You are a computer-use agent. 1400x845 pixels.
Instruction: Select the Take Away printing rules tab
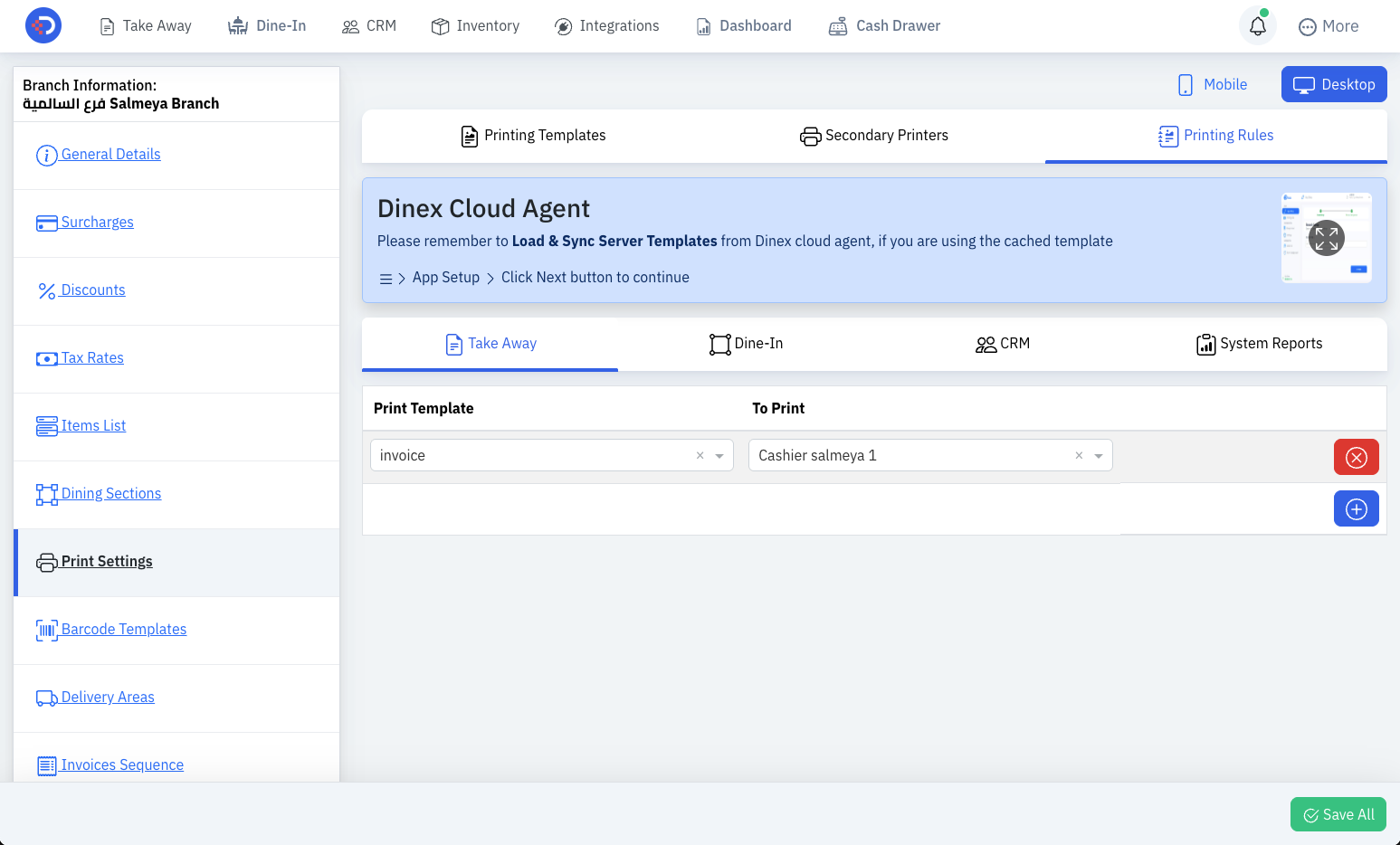coord(490,344)
